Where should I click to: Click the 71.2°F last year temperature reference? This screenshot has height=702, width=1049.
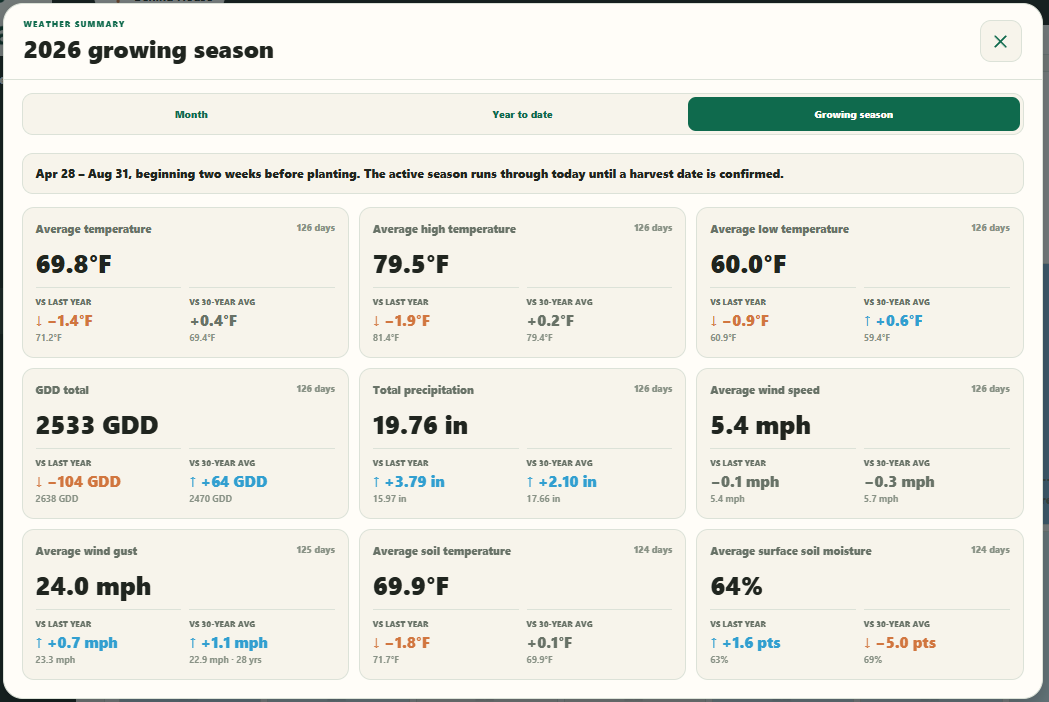pos(49,338)
